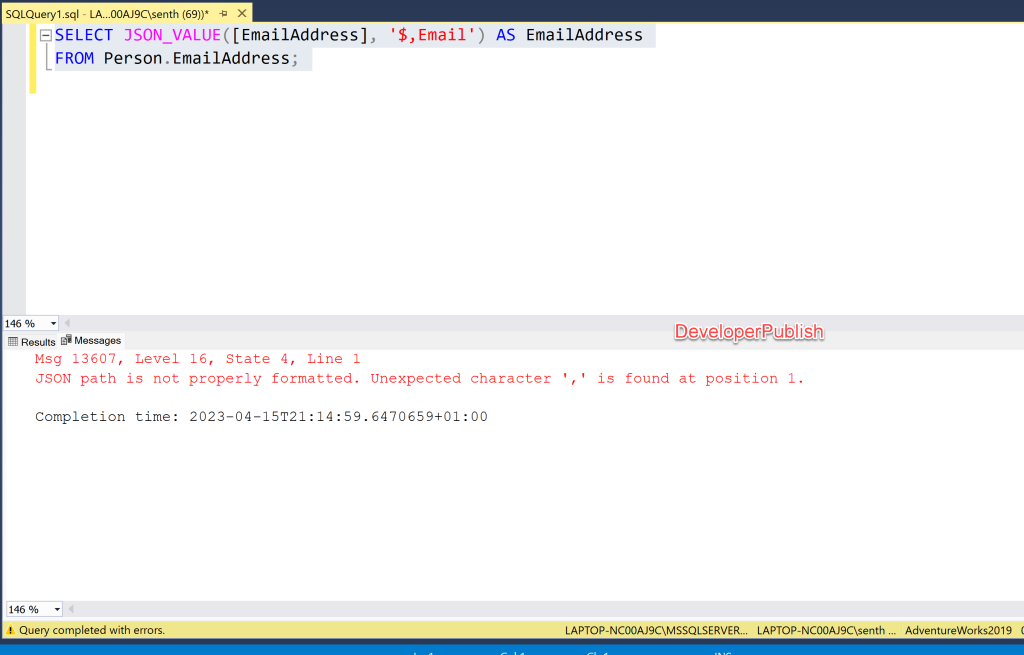Open the messages pane zoom dropdown
Screen dimensions: 1024x655
click(x=56, y=609)
